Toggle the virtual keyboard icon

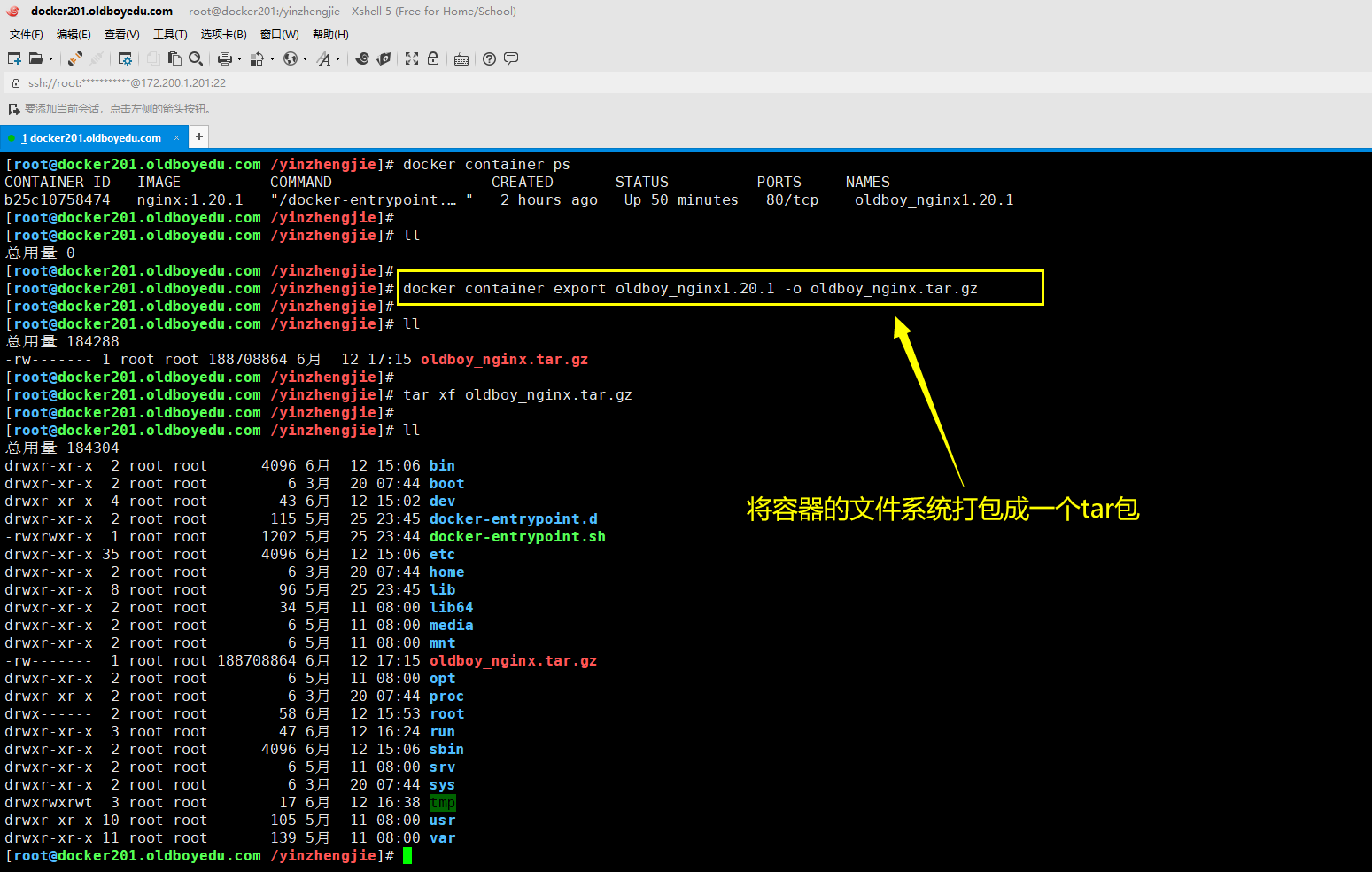click(461, 59)
